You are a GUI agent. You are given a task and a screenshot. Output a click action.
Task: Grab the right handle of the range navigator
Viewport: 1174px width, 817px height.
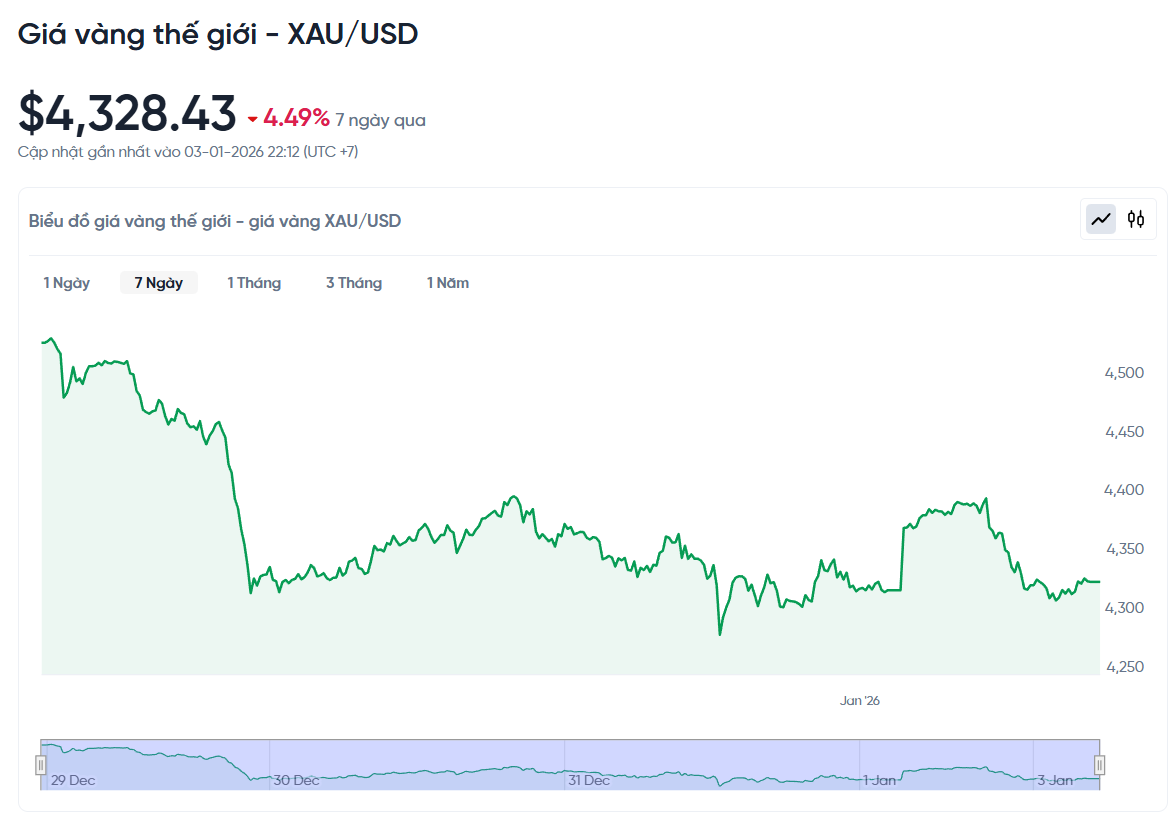1099,765
